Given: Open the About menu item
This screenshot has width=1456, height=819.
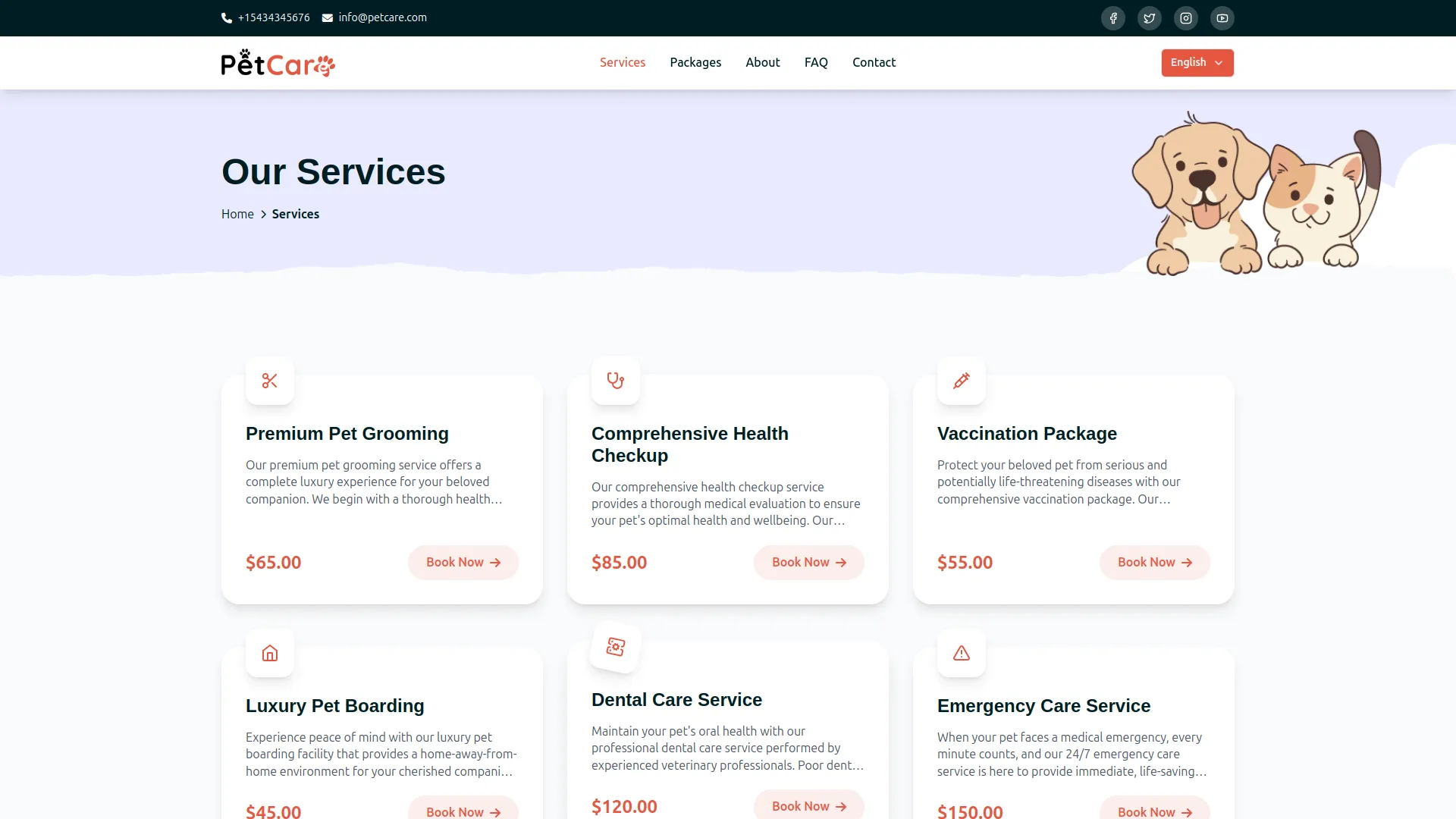Looking at the screenshot, I should click(x=763, y=63).
